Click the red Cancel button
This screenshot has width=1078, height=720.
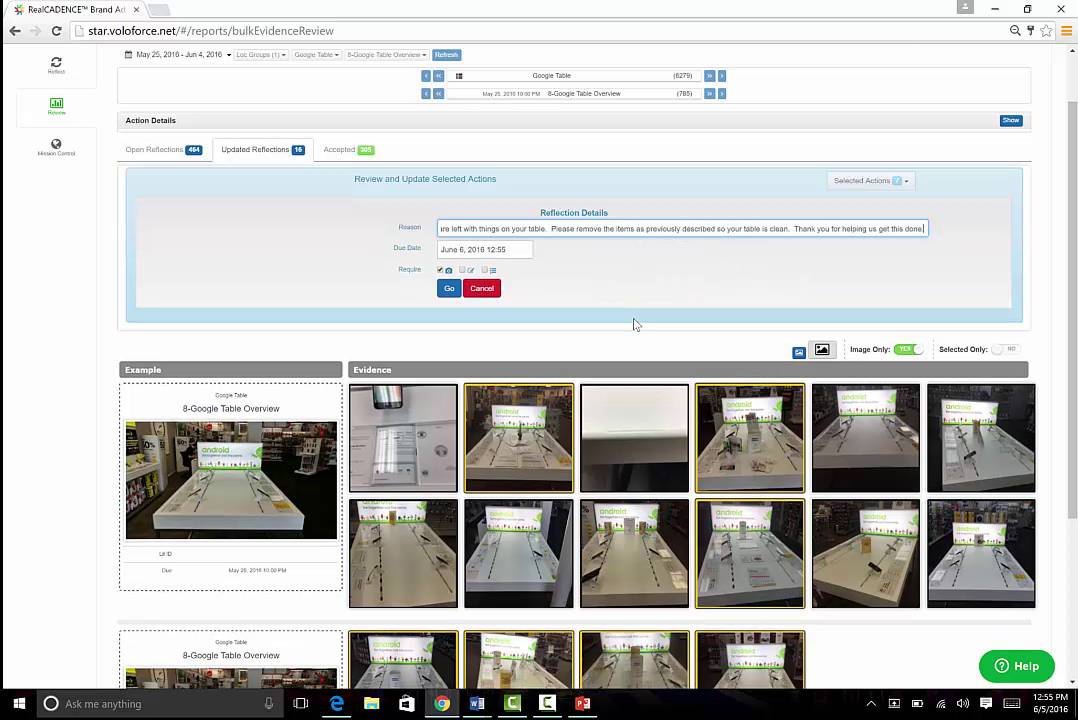(x=482, y=288)
